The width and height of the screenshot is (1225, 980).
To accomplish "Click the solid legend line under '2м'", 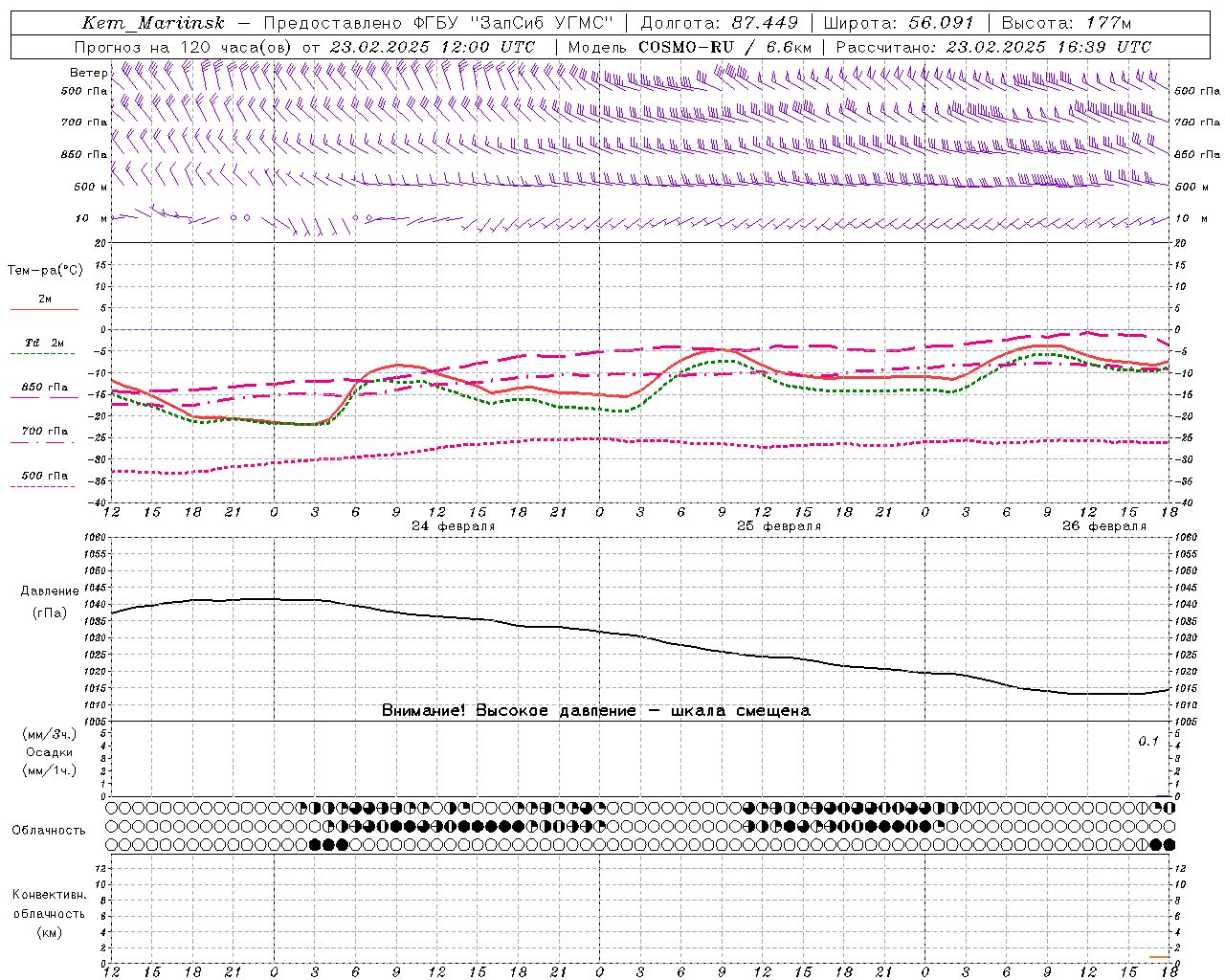I will click(x=44, y=309).
